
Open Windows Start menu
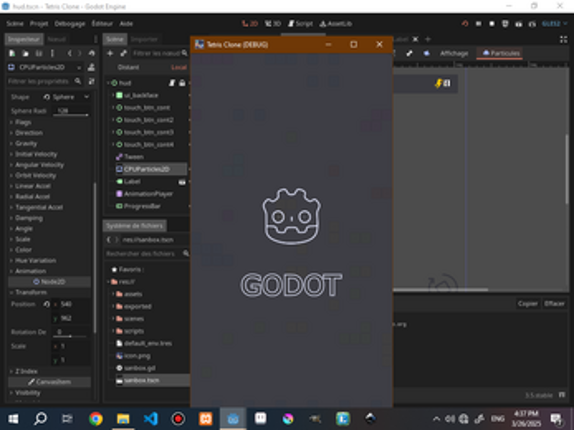point(13,418)
